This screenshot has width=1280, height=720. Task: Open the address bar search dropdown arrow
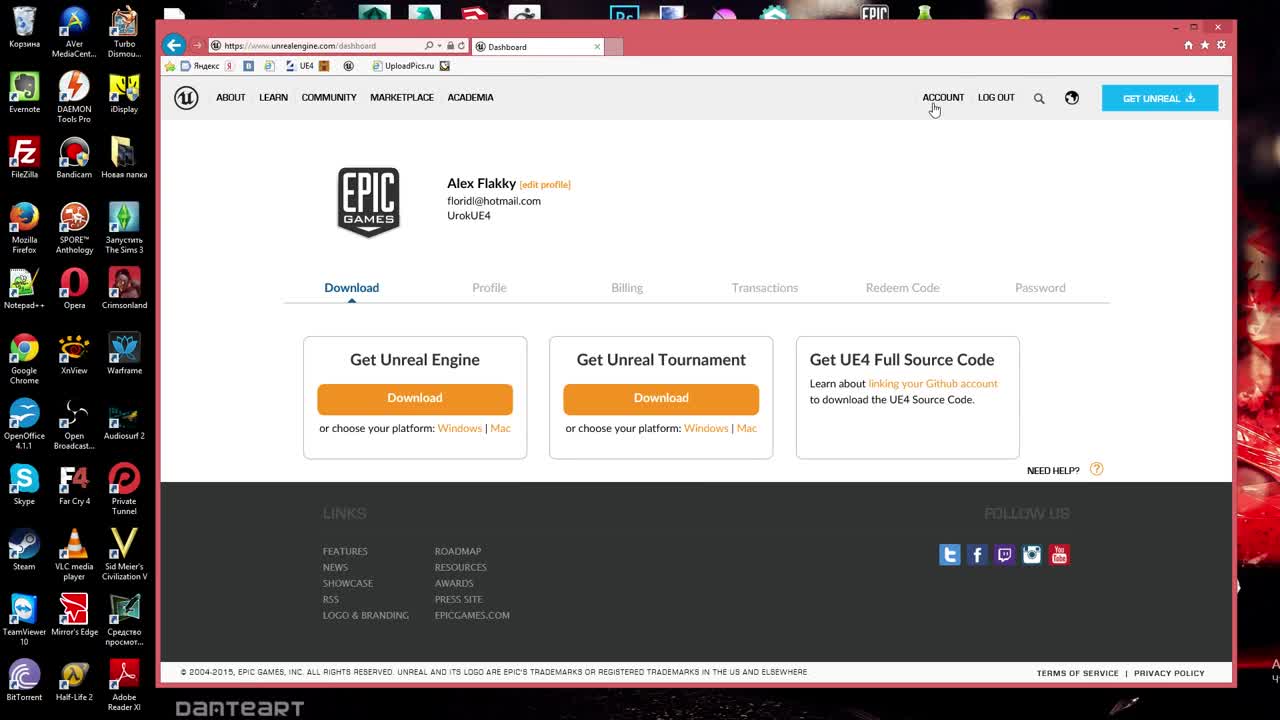(x=439, y=46)
